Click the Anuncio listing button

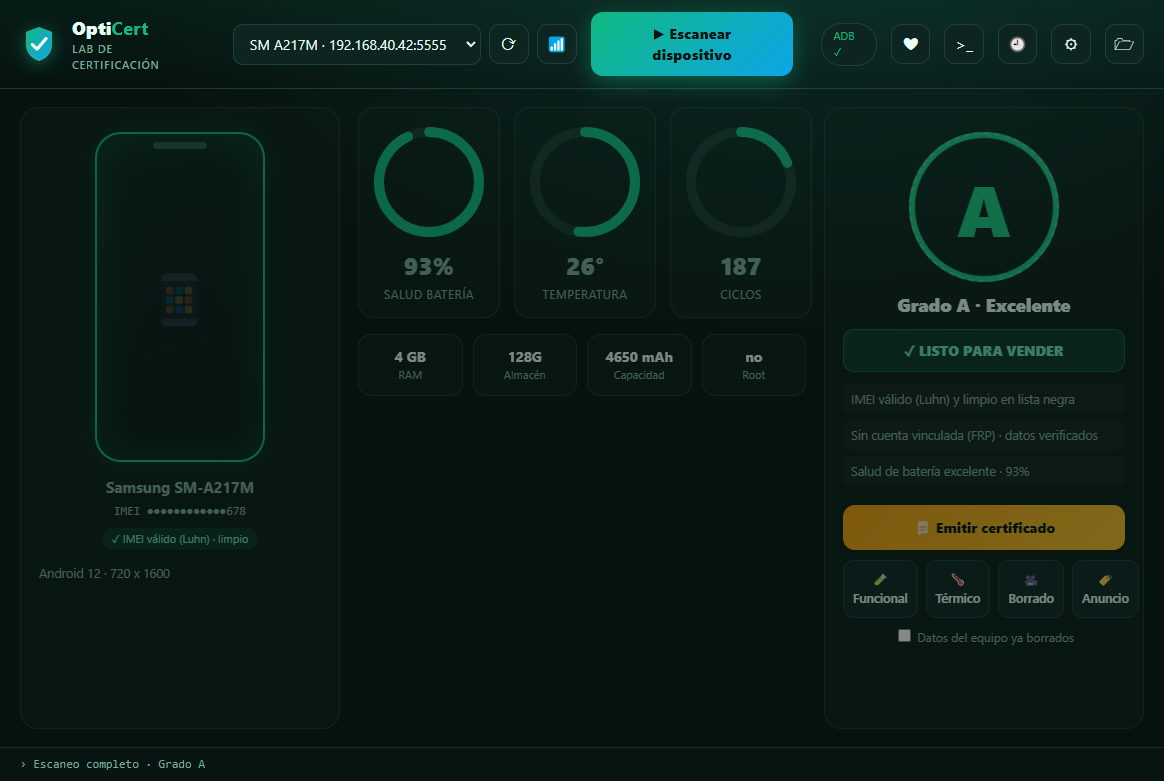(x=1105, y=589)
